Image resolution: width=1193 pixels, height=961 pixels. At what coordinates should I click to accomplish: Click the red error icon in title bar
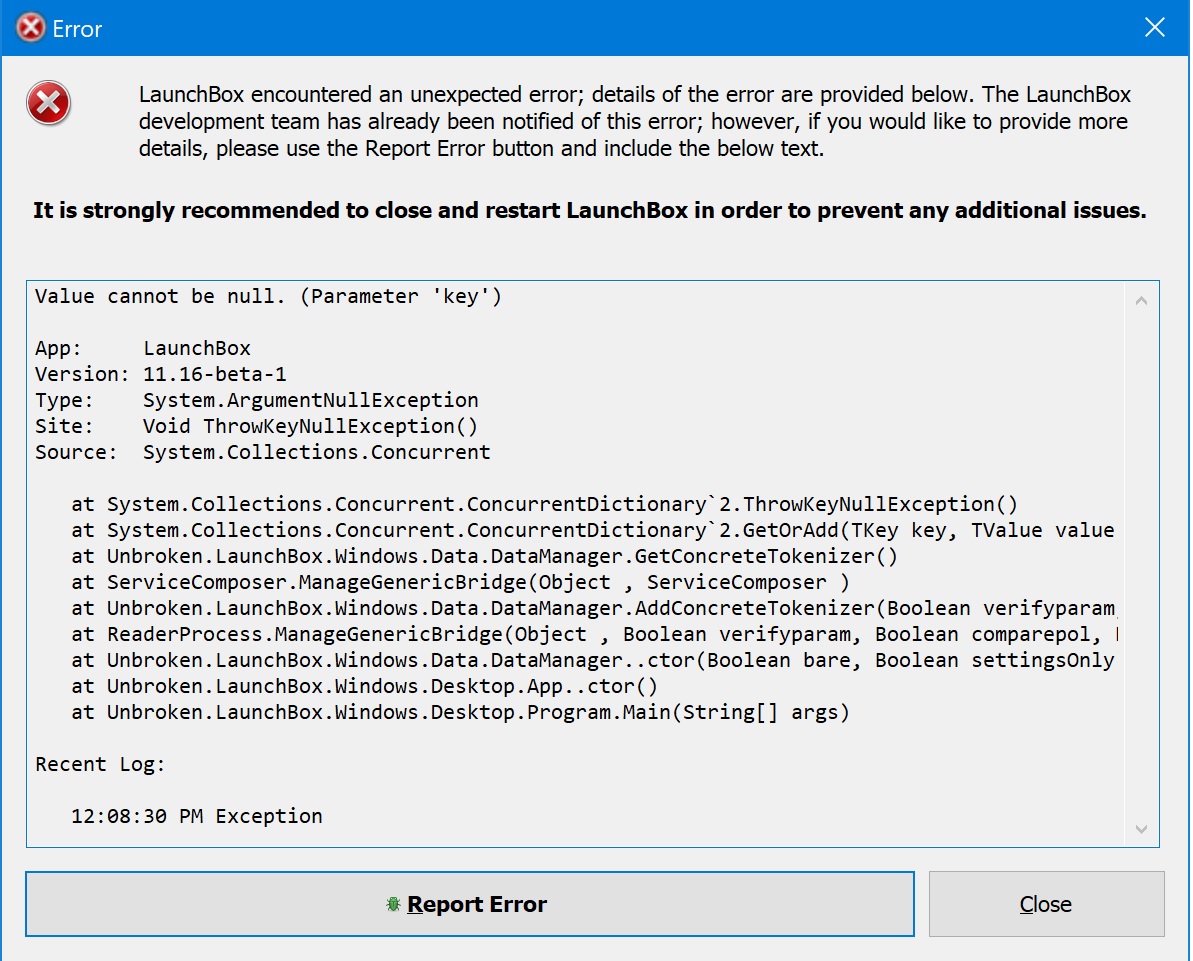pos(30,28)
